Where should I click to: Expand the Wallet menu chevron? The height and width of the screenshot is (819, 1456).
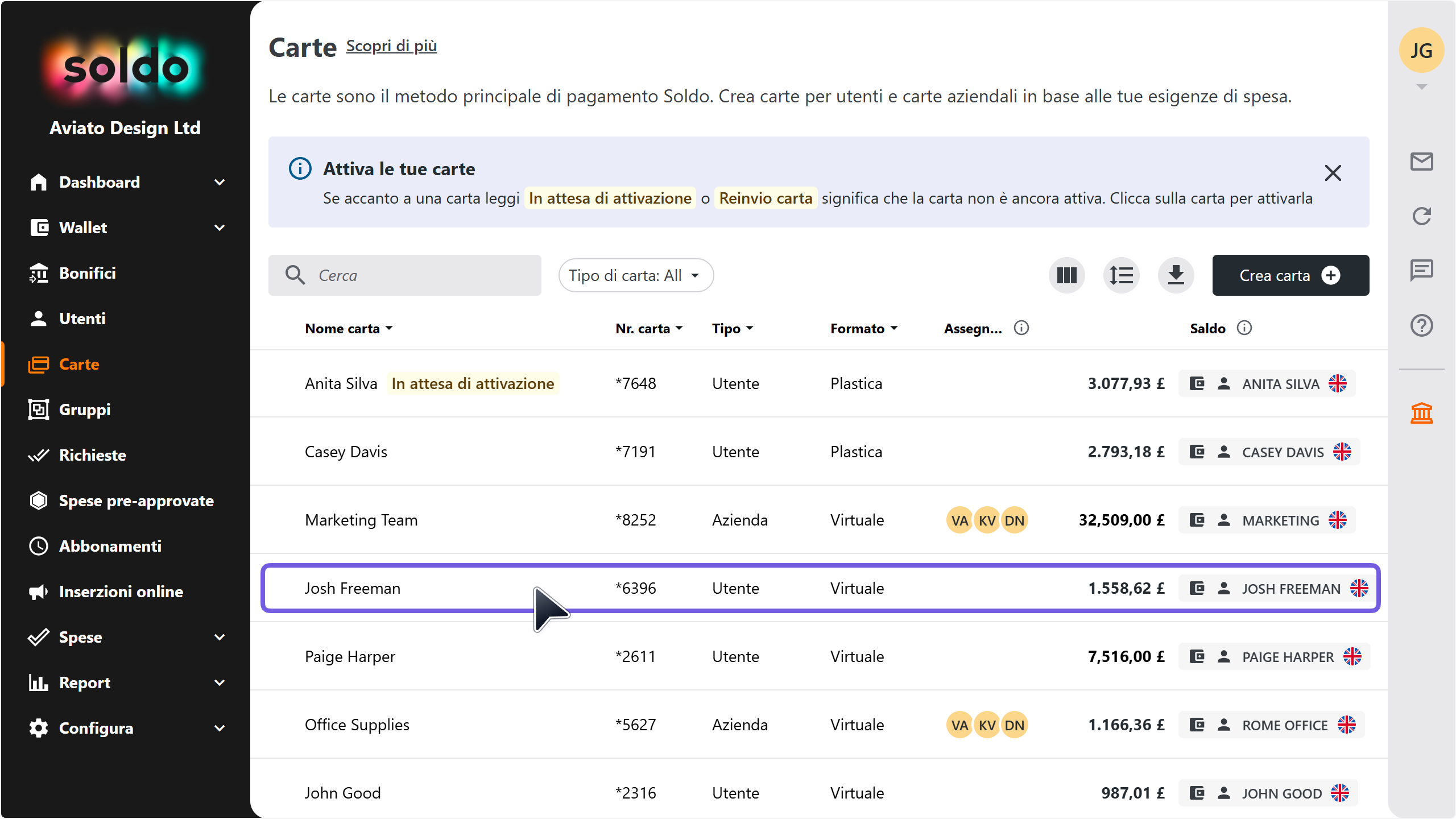coord(220,228)
